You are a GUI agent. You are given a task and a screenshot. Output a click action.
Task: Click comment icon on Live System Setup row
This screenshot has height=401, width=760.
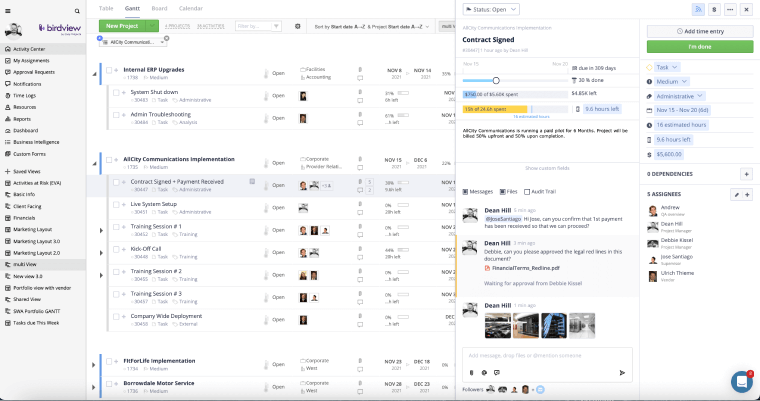click(360, 212)
